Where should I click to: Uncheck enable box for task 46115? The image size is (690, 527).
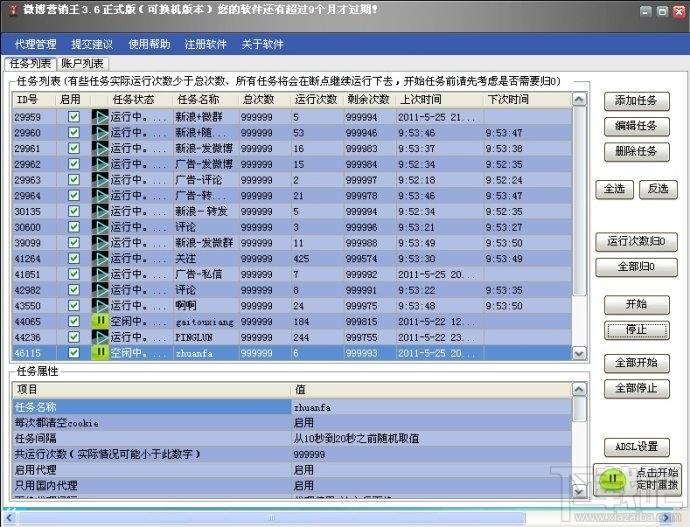[x=74, y=353]
